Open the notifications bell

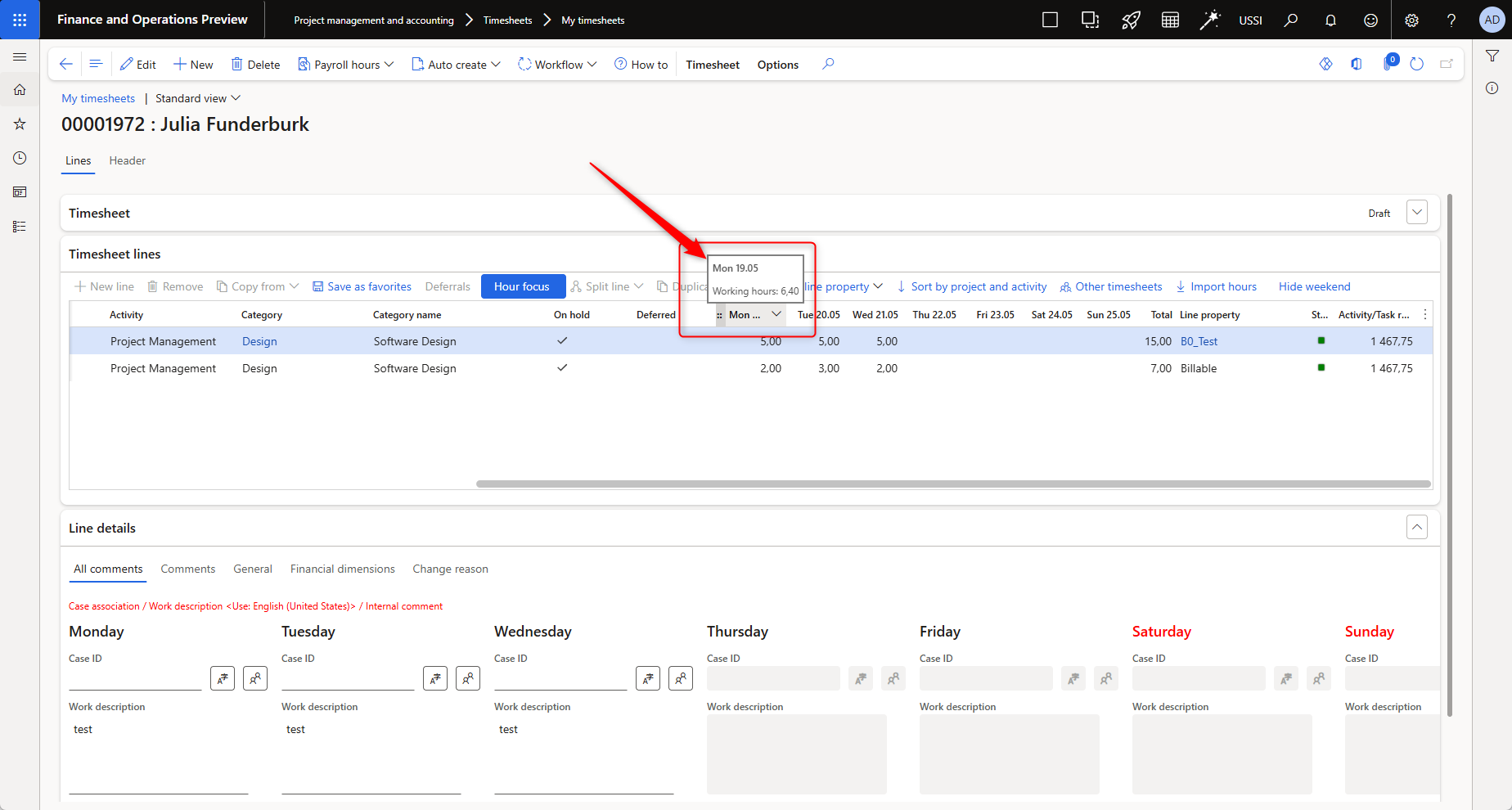(x=1330, y=20)
